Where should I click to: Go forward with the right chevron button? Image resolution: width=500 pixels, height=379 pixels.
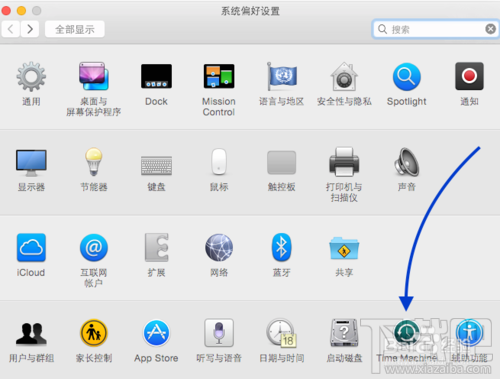click(30, 29)
